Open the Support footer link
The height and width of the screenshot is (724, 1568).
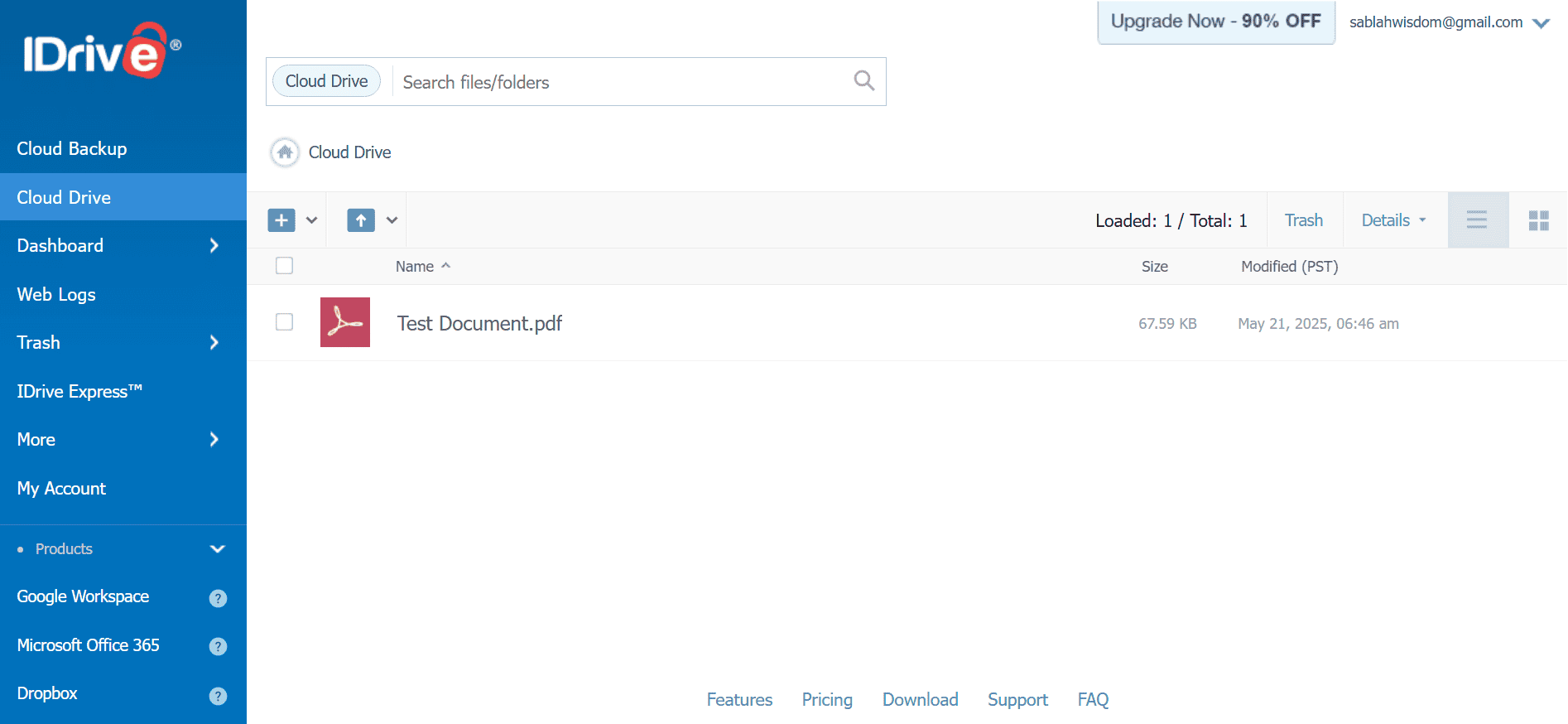click(x=1017, y=700)
